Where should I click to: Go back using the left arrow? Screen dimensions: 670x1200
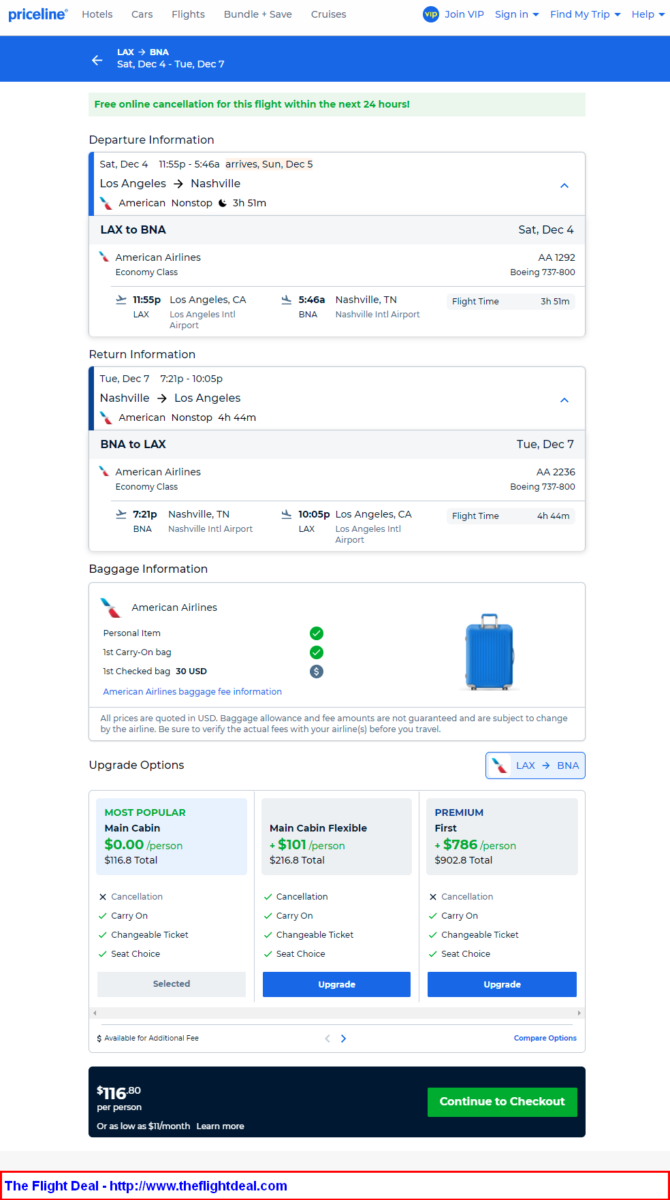97,60
